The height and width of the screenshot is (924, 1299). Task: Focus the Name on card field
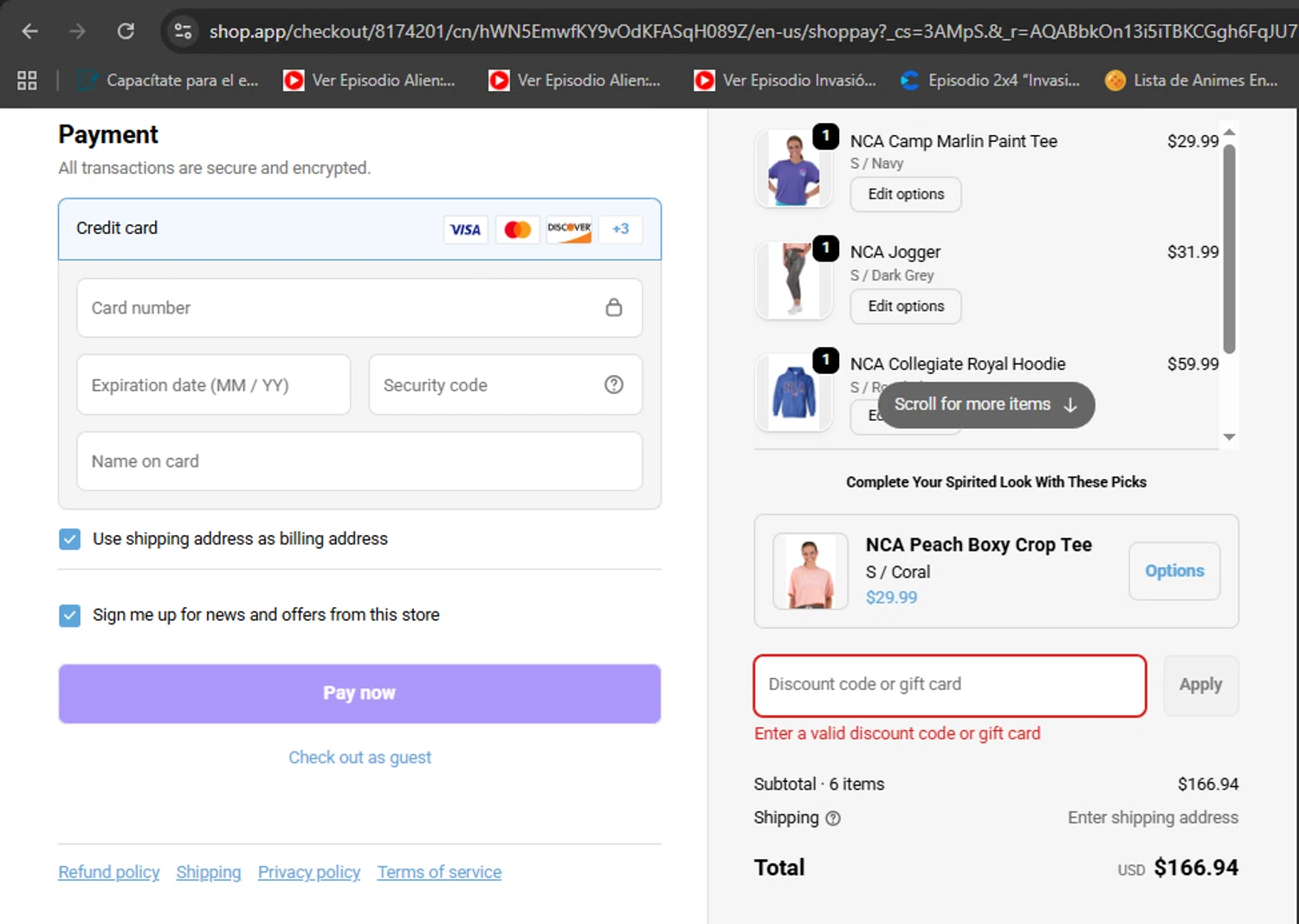coord(359,462)
